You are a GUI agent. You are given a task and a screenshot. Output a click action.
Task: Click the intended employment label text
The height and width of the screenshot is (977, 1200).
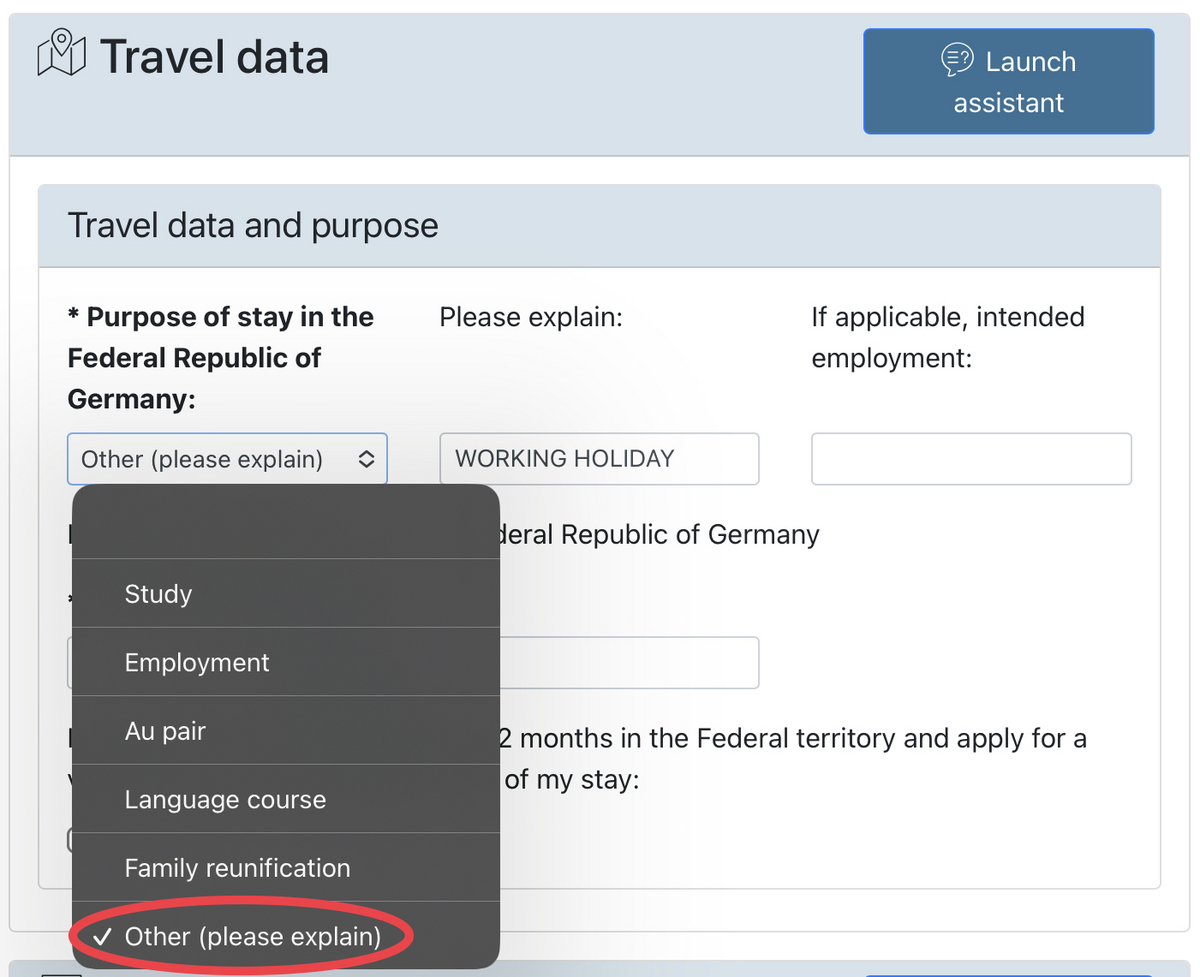pos(947,337)
